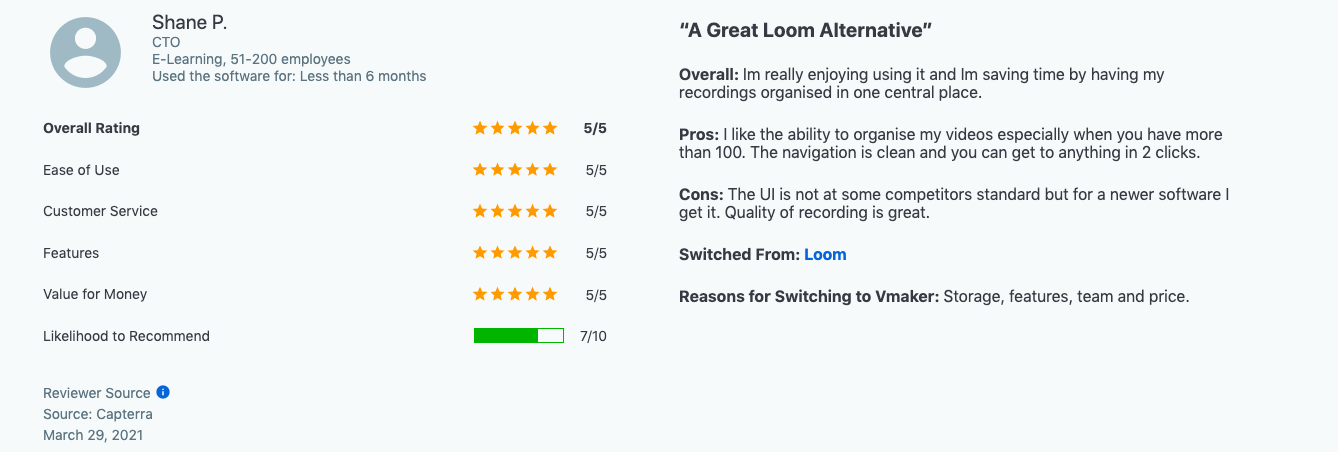Click the Reviewer Source info icon
Viewport: 1338px width, 452px height.
[163, 392]
